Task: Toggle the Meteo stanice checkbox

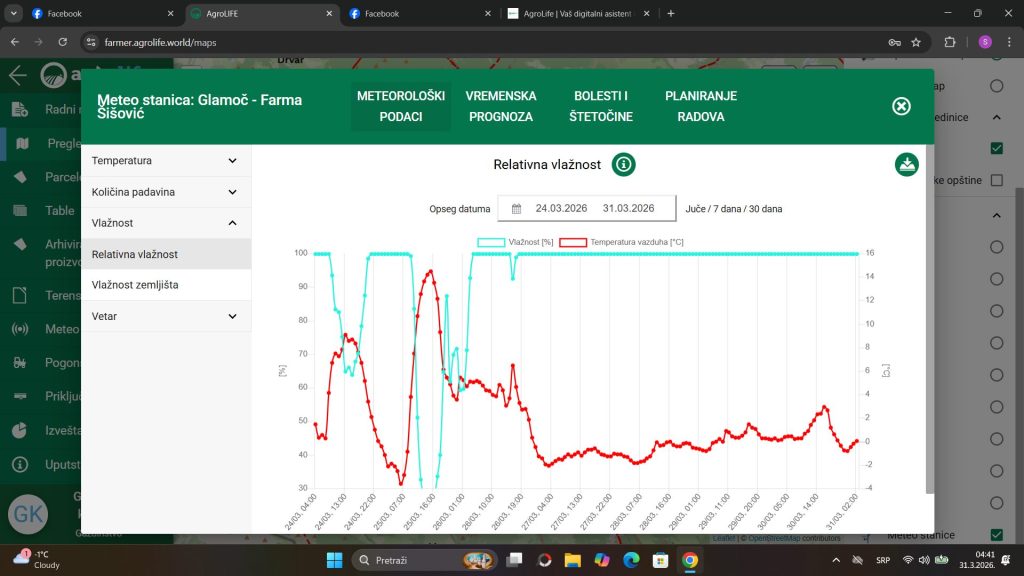Action: coord(996,535)
